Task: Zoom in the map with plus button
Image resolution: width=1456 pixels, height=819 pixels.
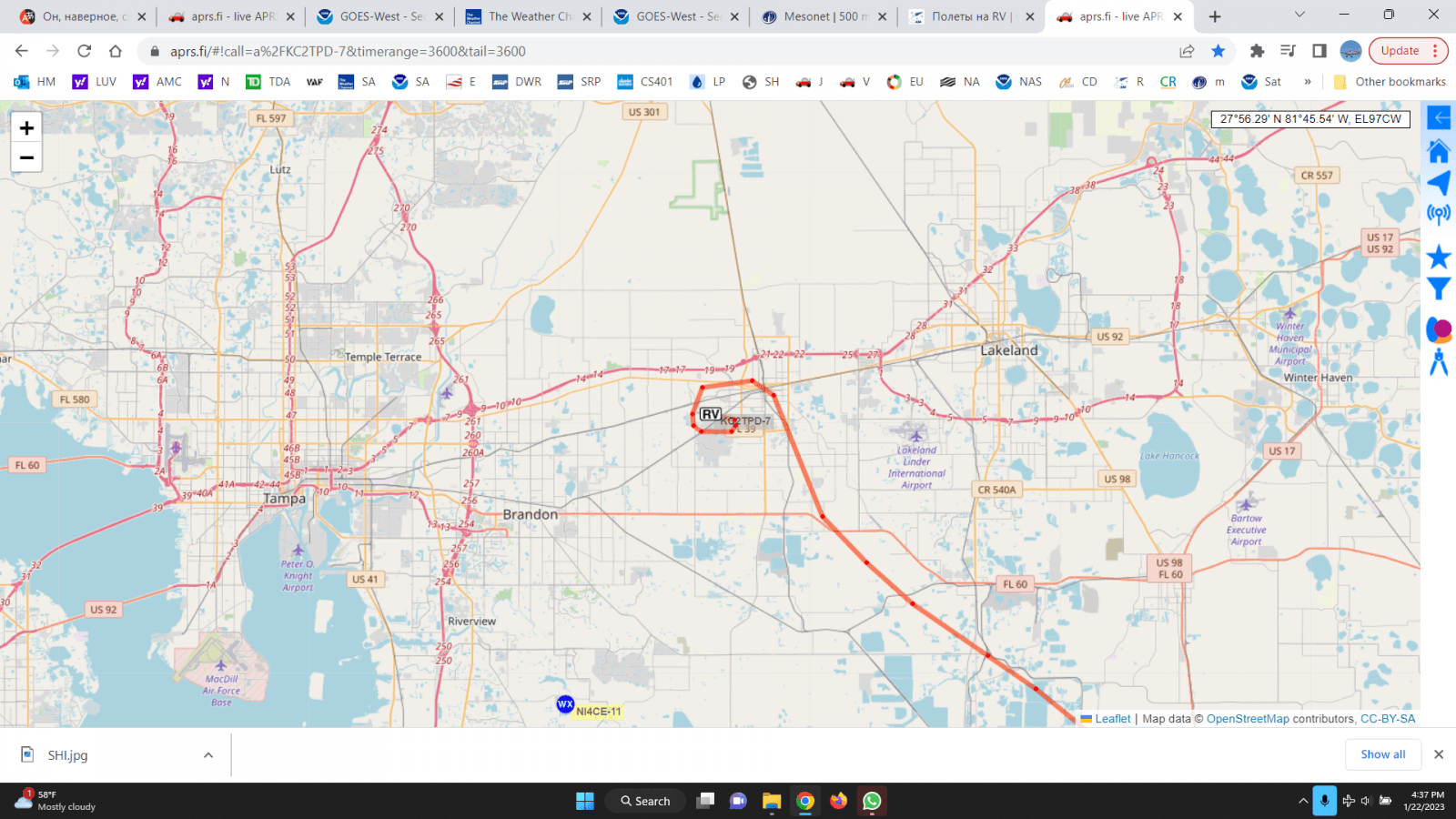Action: pos(26,128)
